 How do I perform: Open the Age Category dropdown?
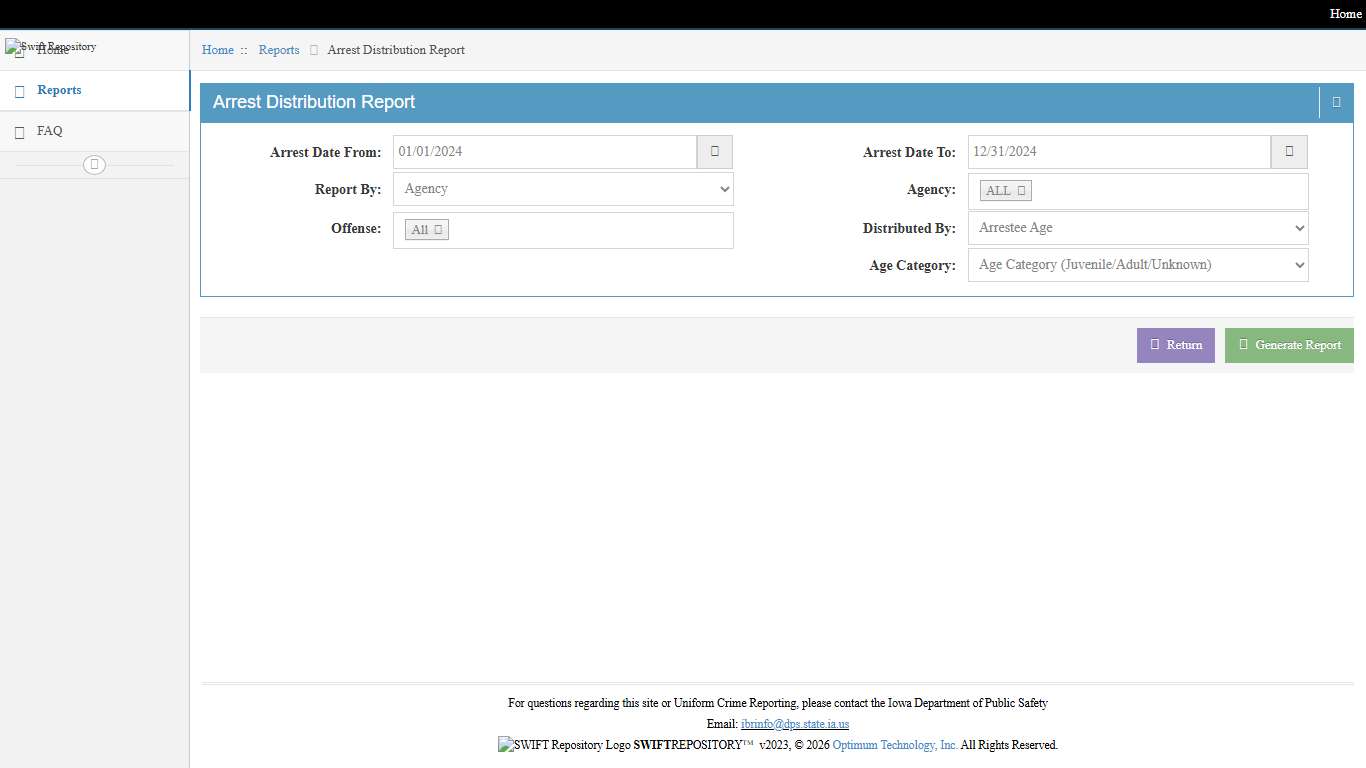coord(1138,265)
